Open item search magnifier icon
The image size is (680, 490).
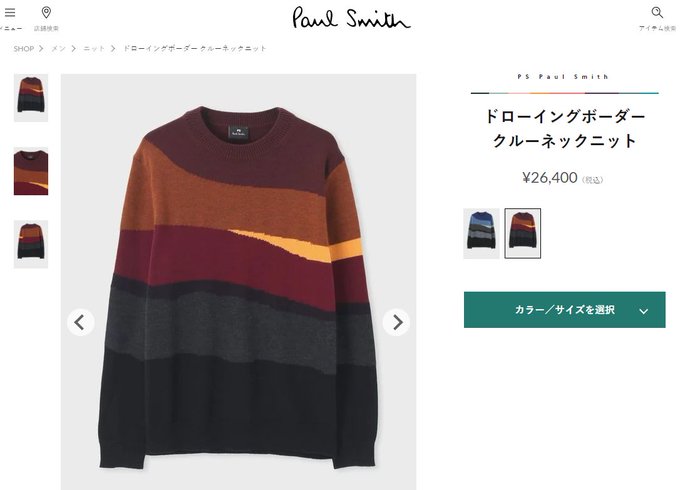coord(657,13)
